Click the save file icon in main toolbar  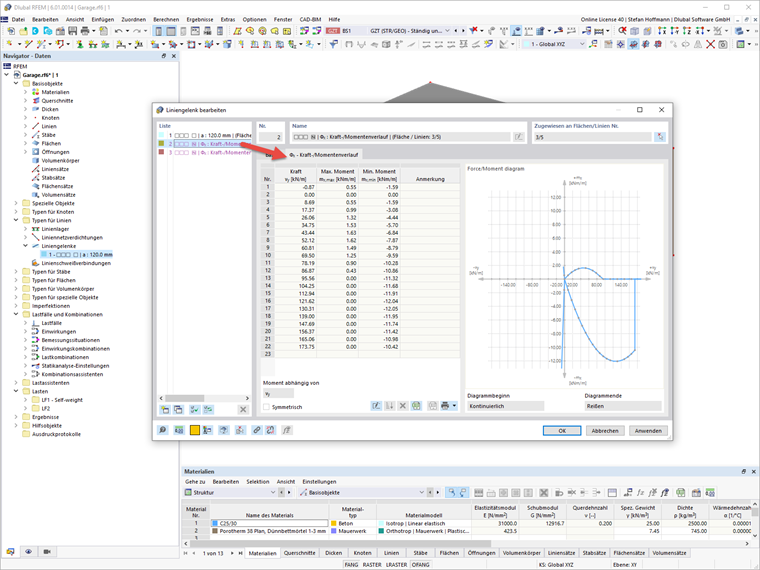pos(73,31)
